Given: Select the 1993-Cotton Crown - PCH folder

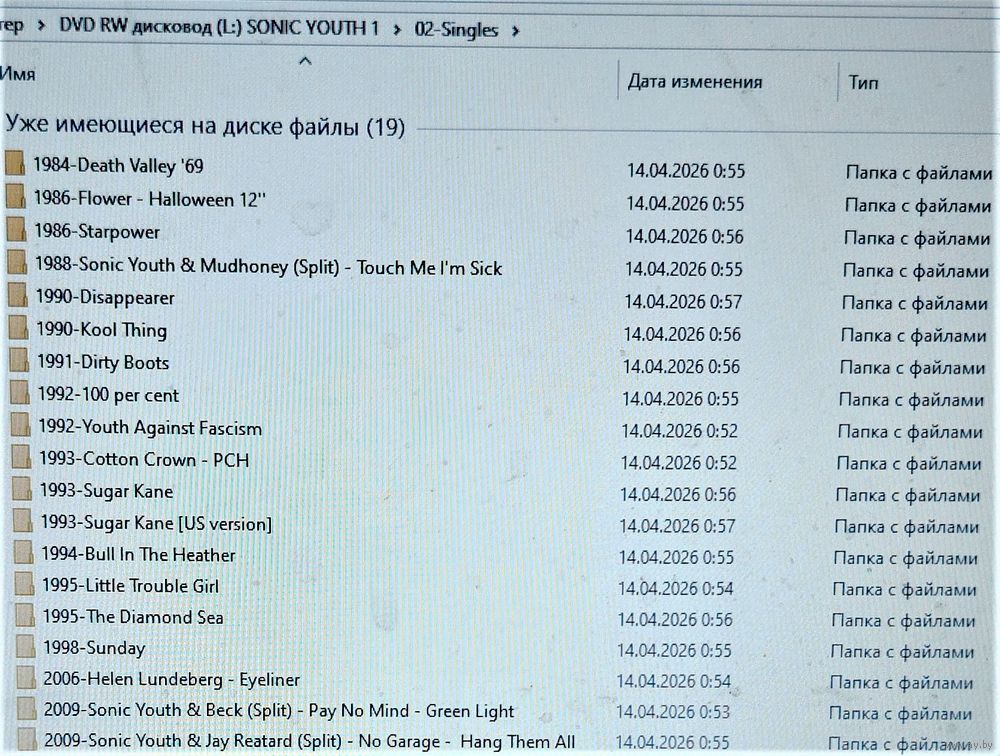Looking at the screenshot, I should (x=144, y=459).
